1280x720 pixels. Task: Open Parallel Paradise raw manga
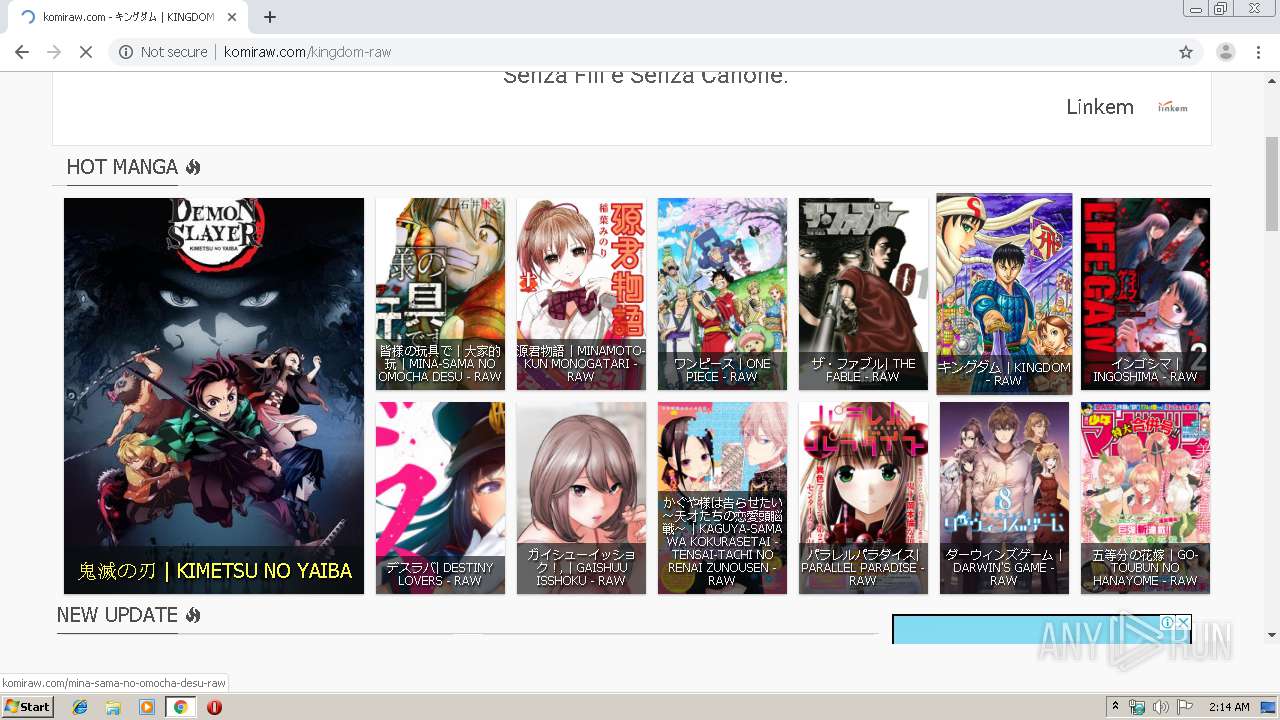[863, 498]
